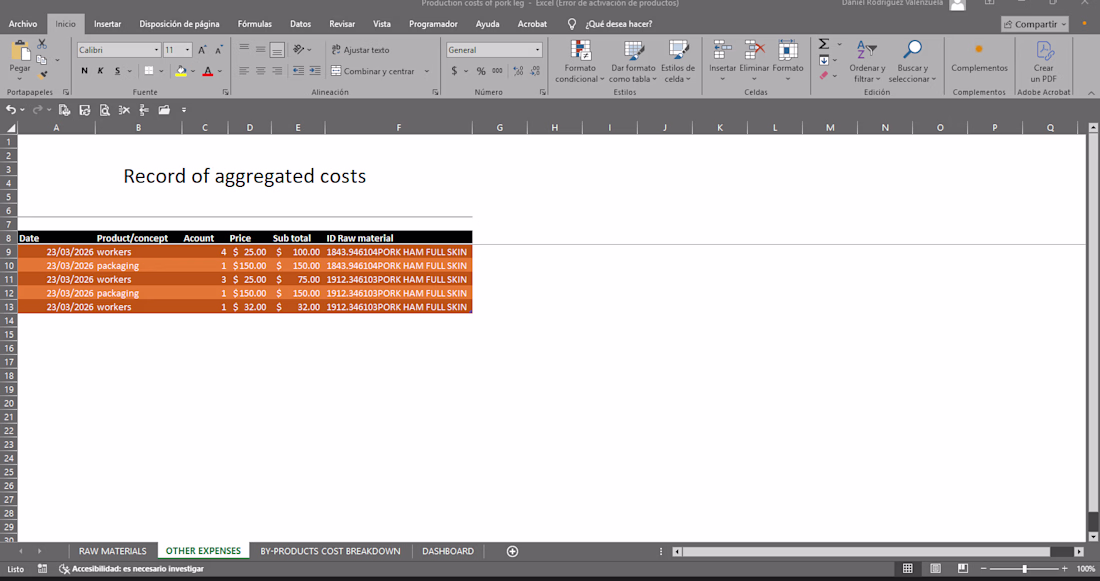
Task: Click the decrease decimals icon
Action: 535,71
